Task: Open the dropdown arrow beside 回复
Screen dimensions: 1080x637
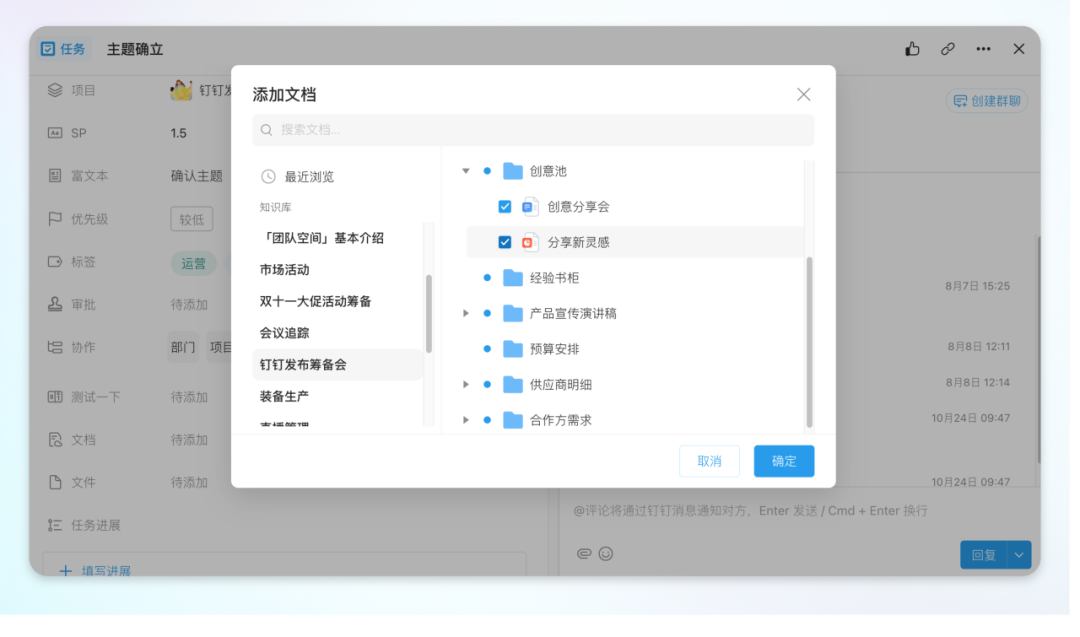Action: pyautogui.click(x=1019, y=554)
